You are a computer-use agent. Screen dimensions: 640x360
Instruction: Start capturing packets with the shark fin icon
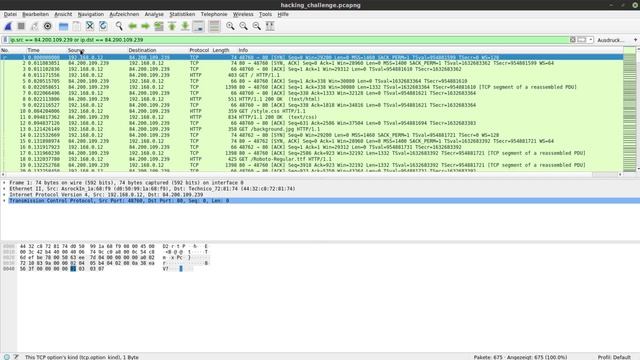(8, 26)
